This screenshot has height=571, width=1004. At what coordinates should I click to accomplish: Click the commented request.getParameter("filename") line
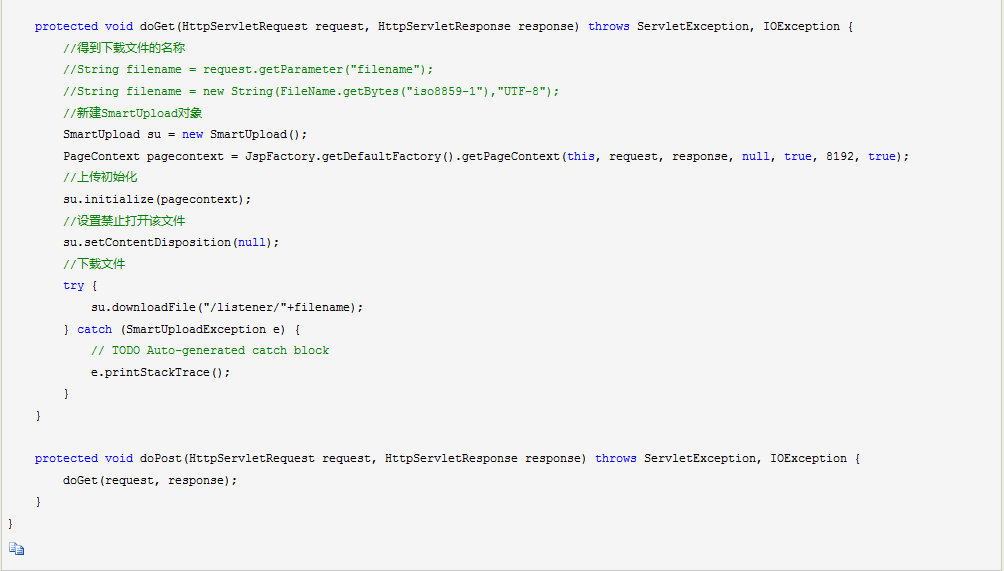pos(248,69)
